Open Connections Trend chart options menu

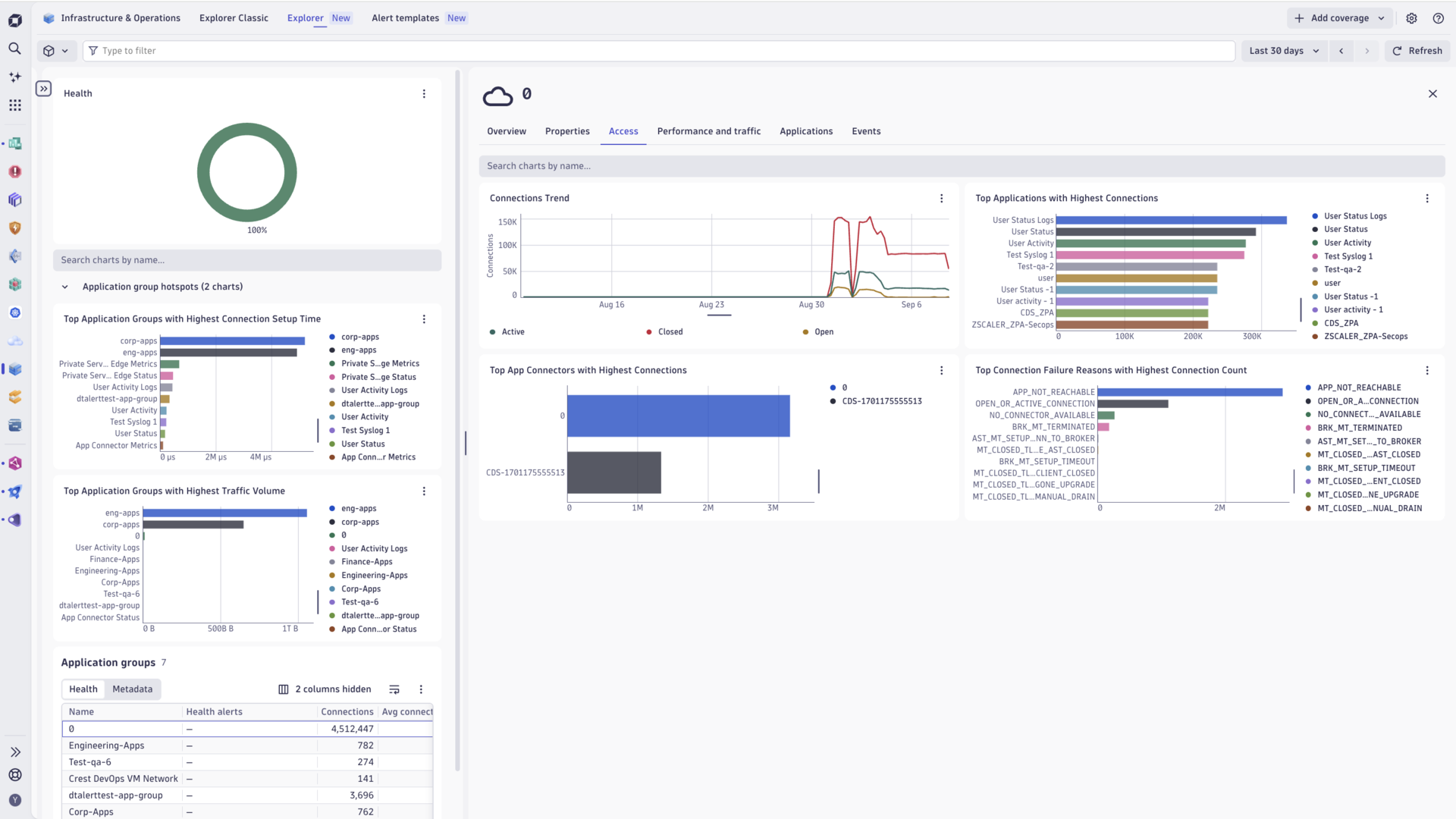[942, 199]
